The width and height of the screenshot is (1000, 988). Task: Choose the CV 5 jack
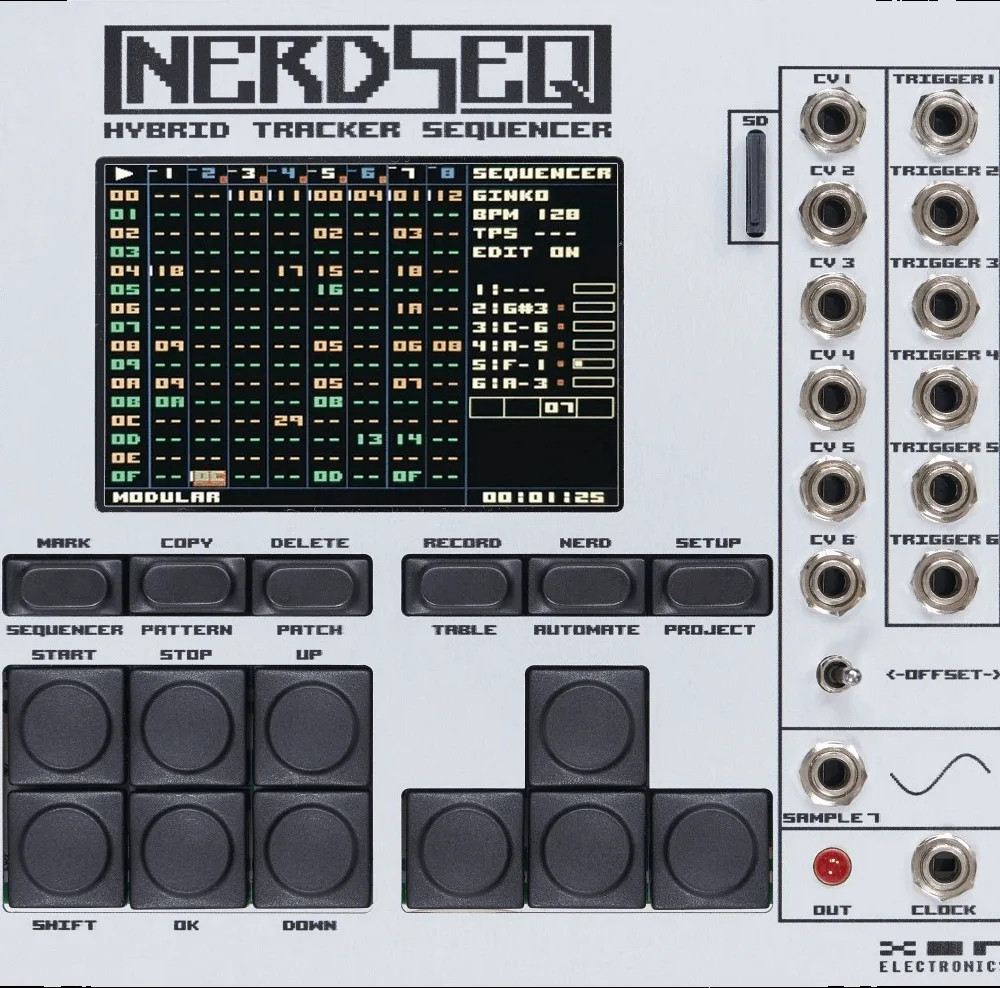click(x=832, y=488)
